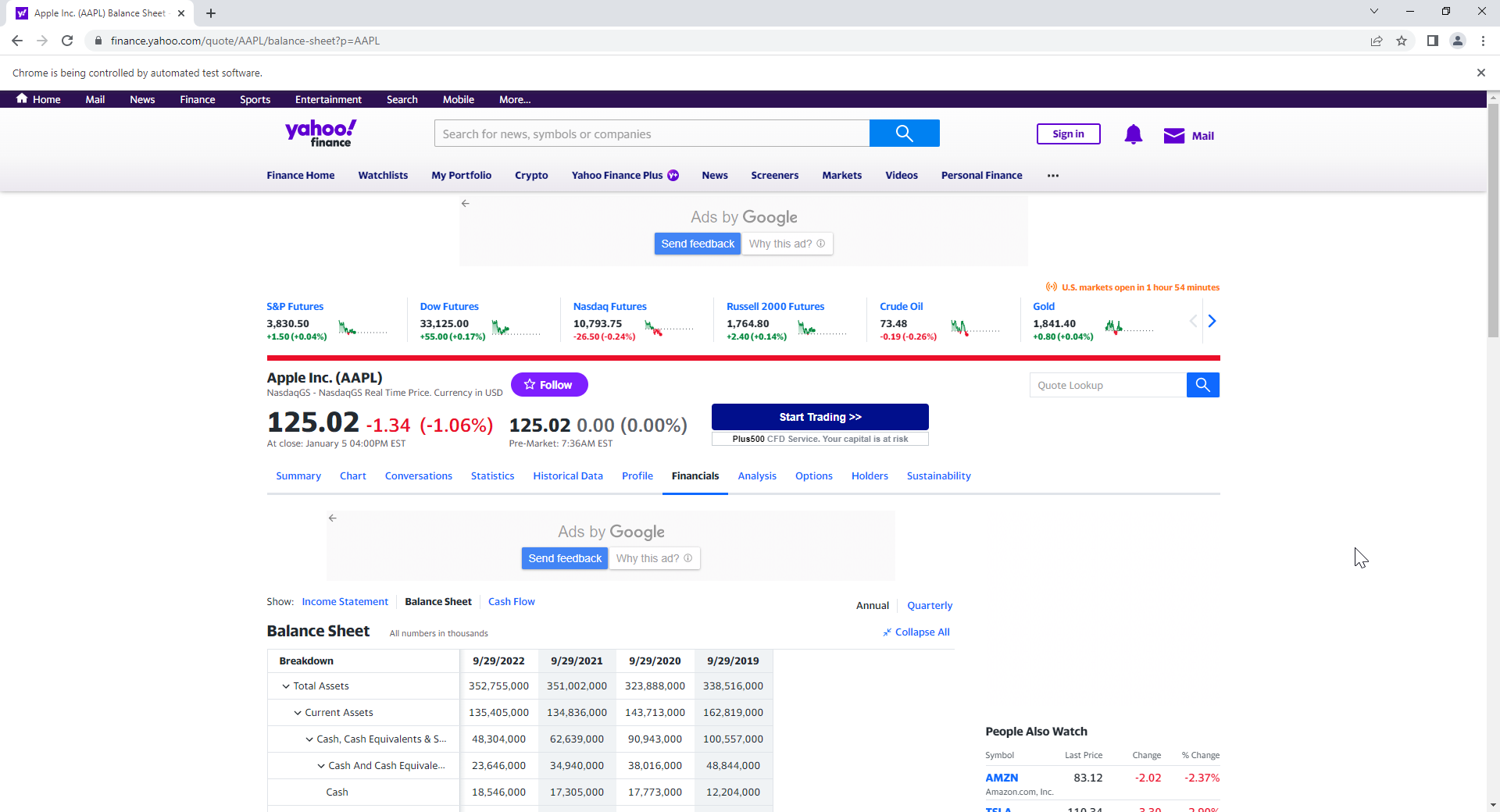Bookmark this page with star icon

1402,41
